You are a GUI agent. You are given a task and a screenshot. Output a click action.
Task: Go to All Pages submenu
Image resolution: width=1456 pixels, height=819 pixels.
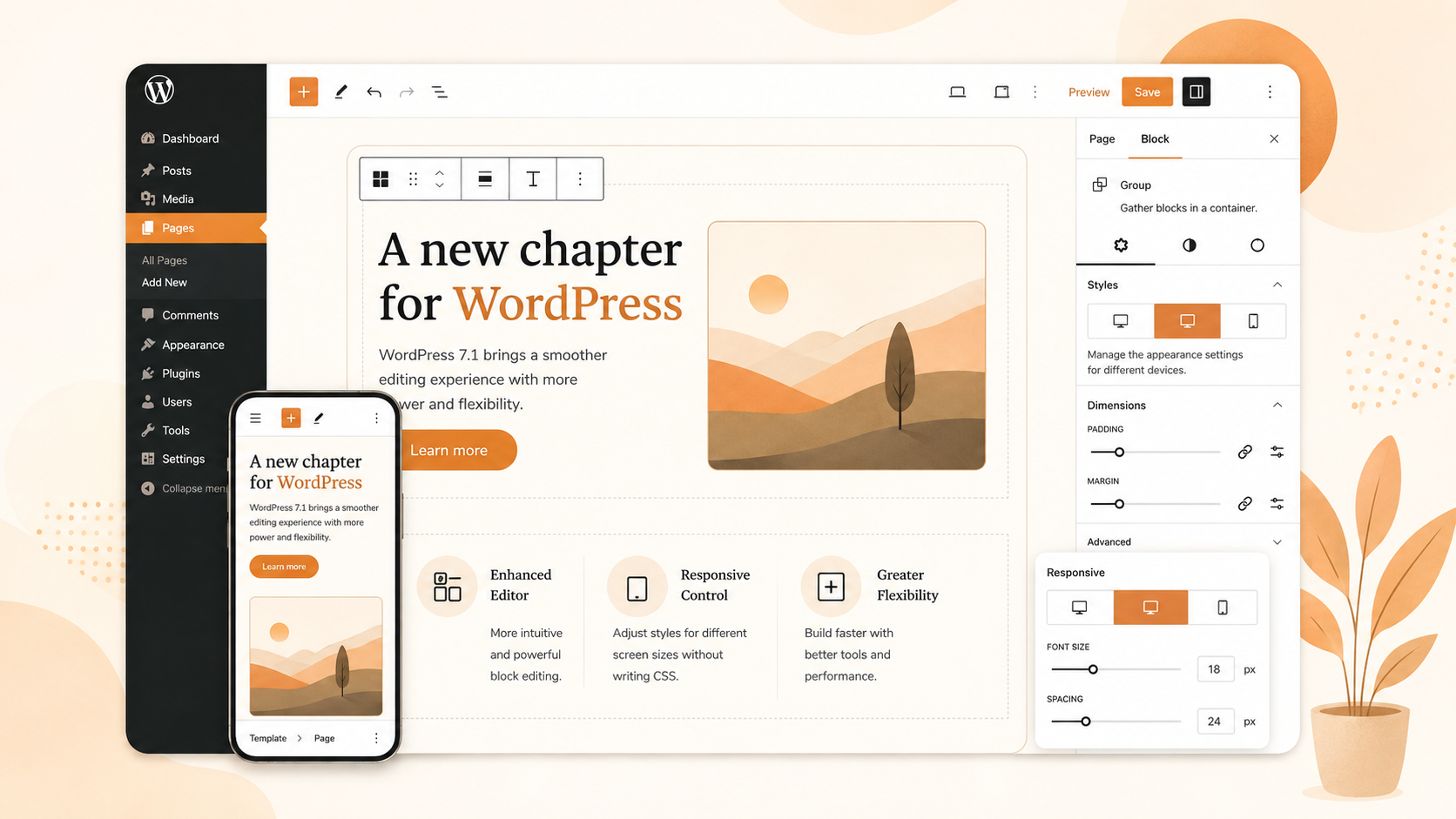point(165,260)
